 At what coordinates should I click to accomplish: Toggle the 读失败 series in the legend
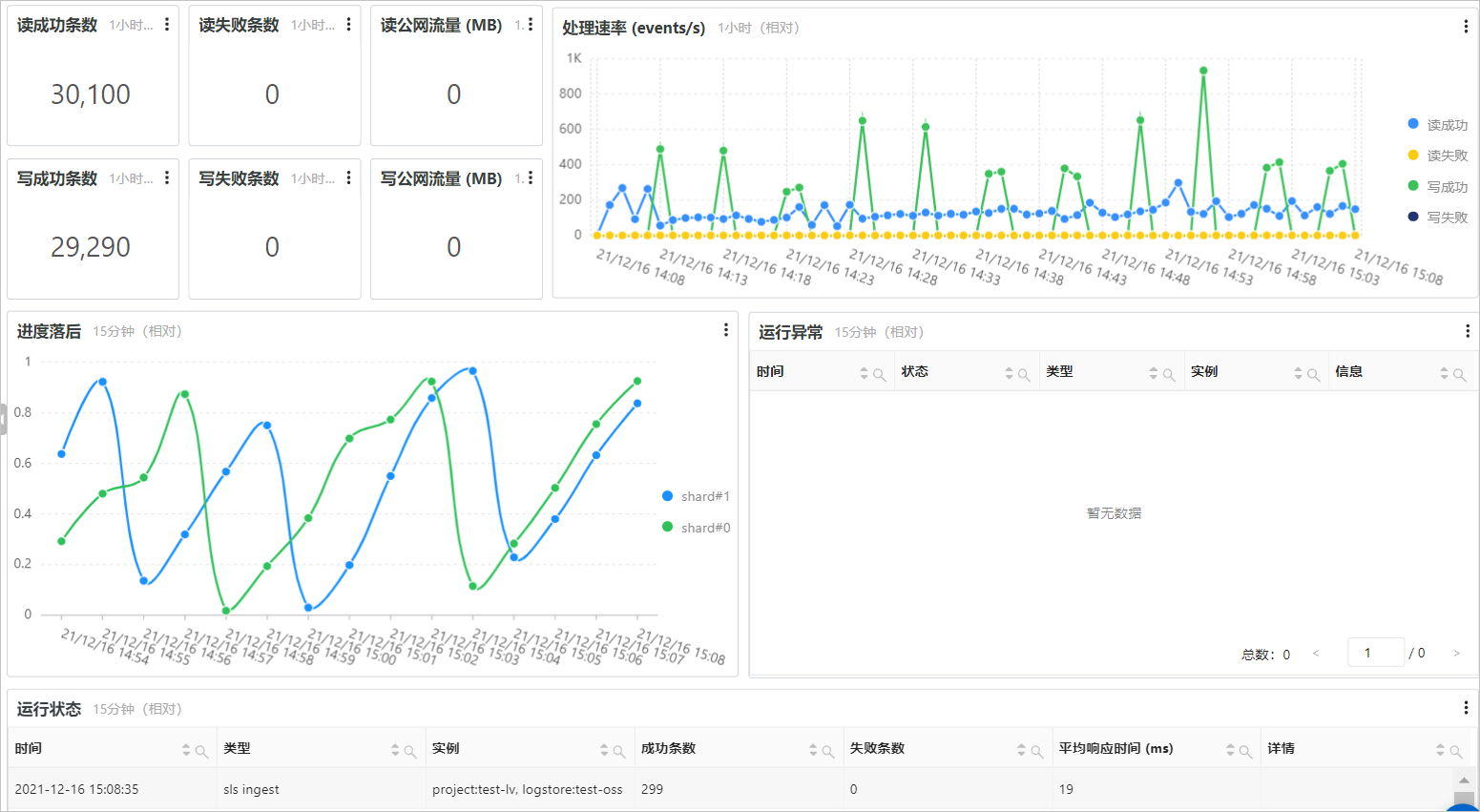pyautogui.click(x=1437, y=156)
